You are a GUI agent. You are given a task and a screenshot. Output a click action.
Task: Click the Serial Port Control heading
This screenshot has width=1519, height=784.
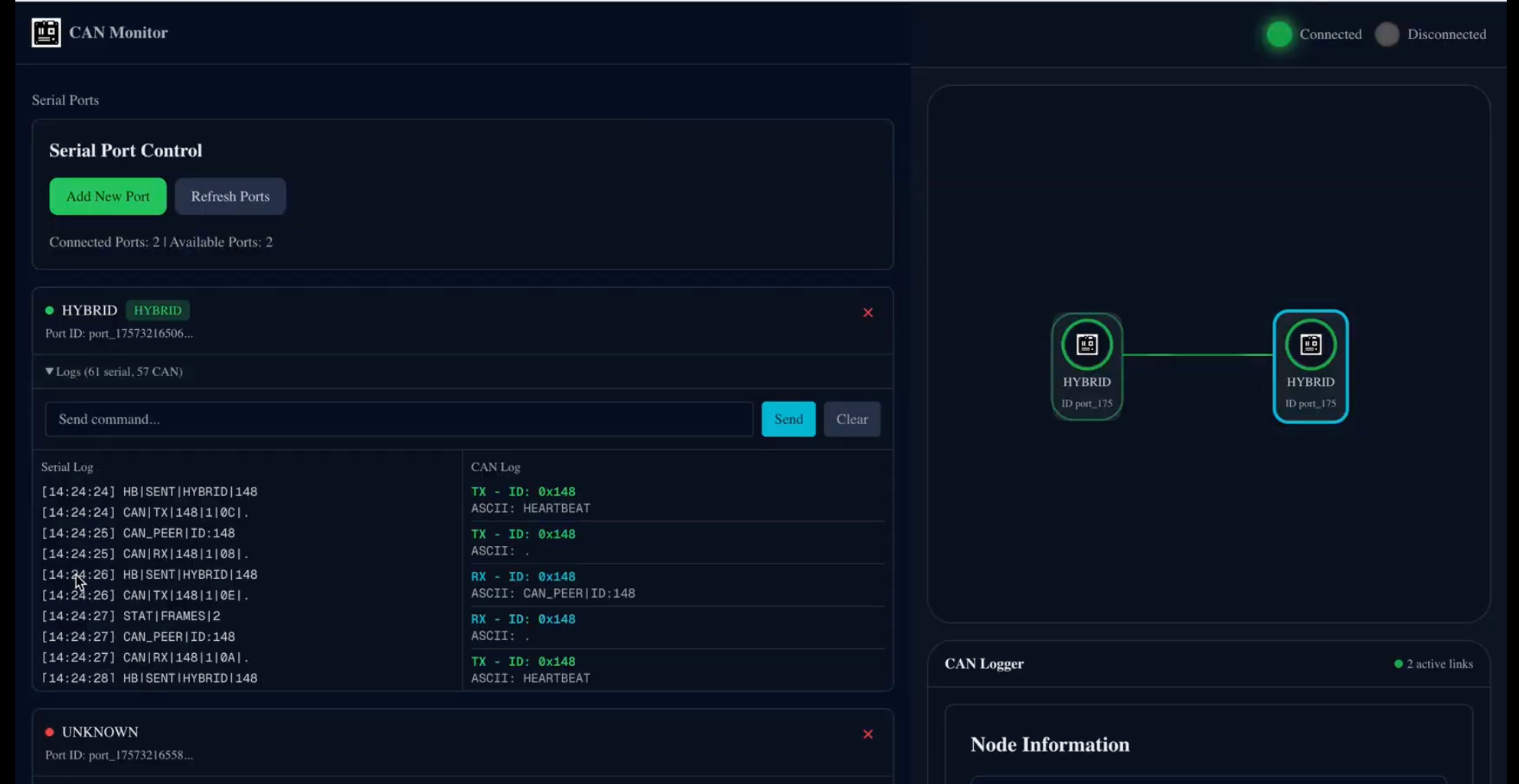tap(126, 150)
